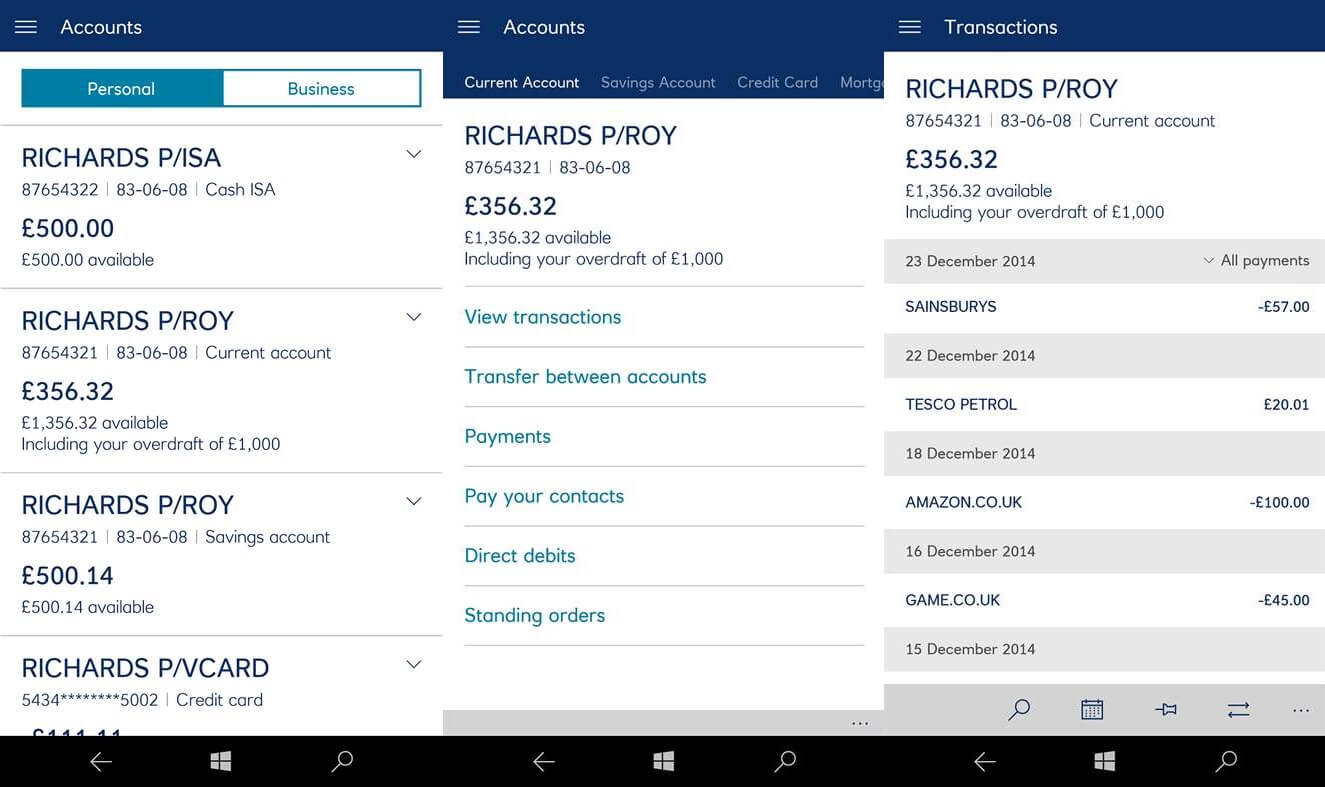The width and height of the screenshot is (1325, 787).
Task: Click the £20.01 amount
Action: (1286, 405)
